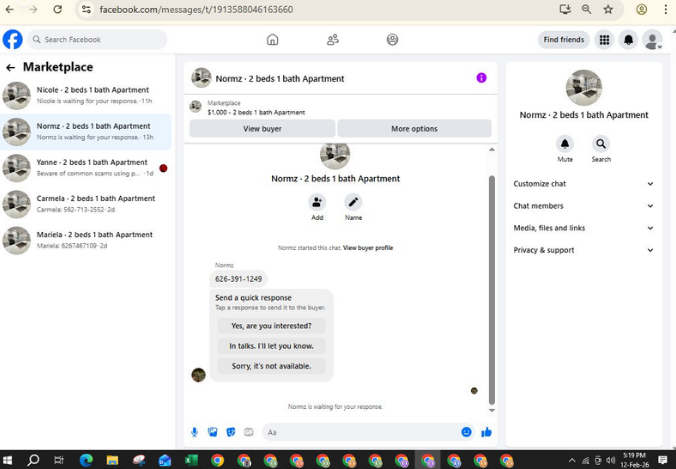
Task: Click the browser reload button
Action: 57,9
